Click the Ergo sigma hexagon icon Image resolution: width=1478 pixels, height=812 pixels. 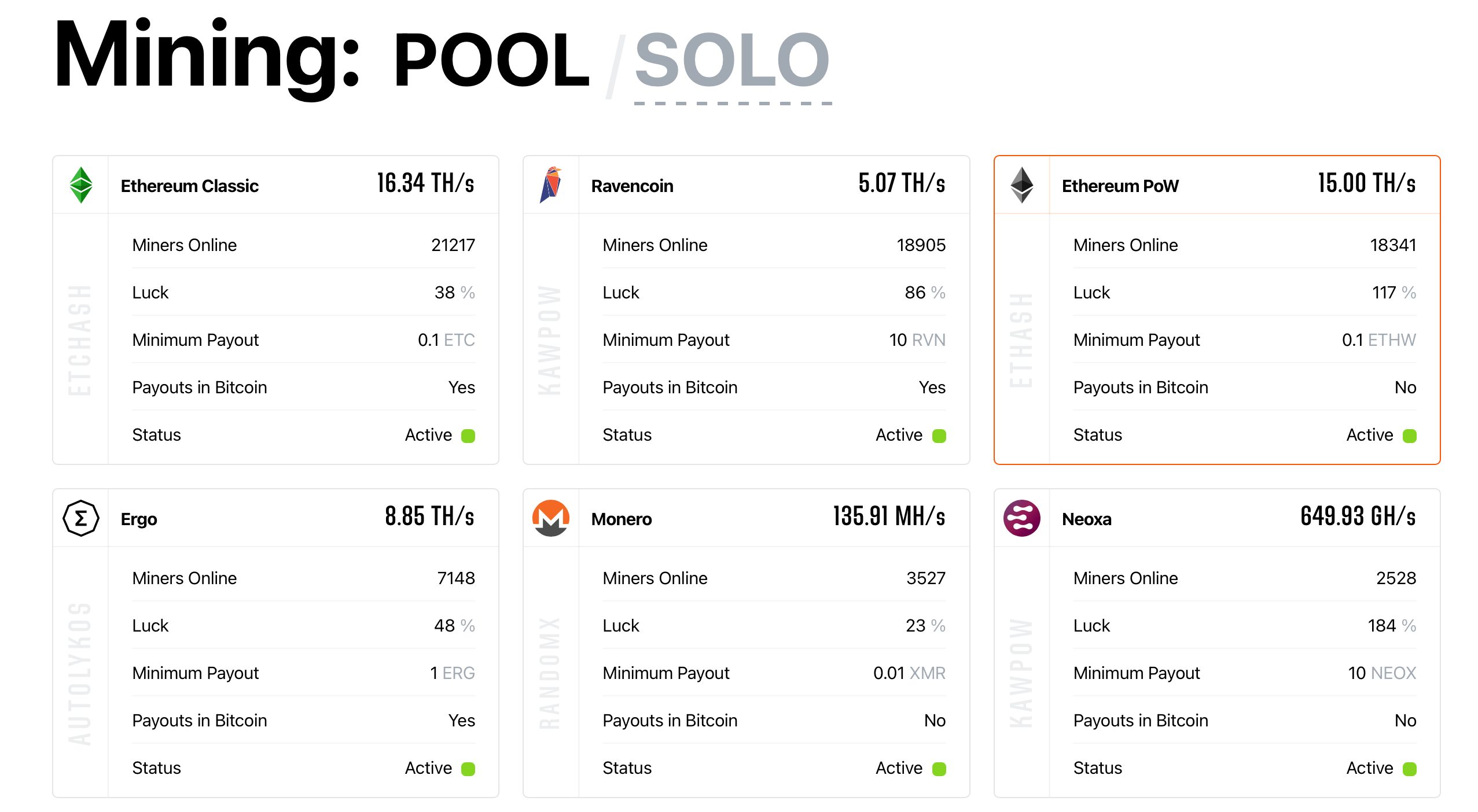[81, 518]
